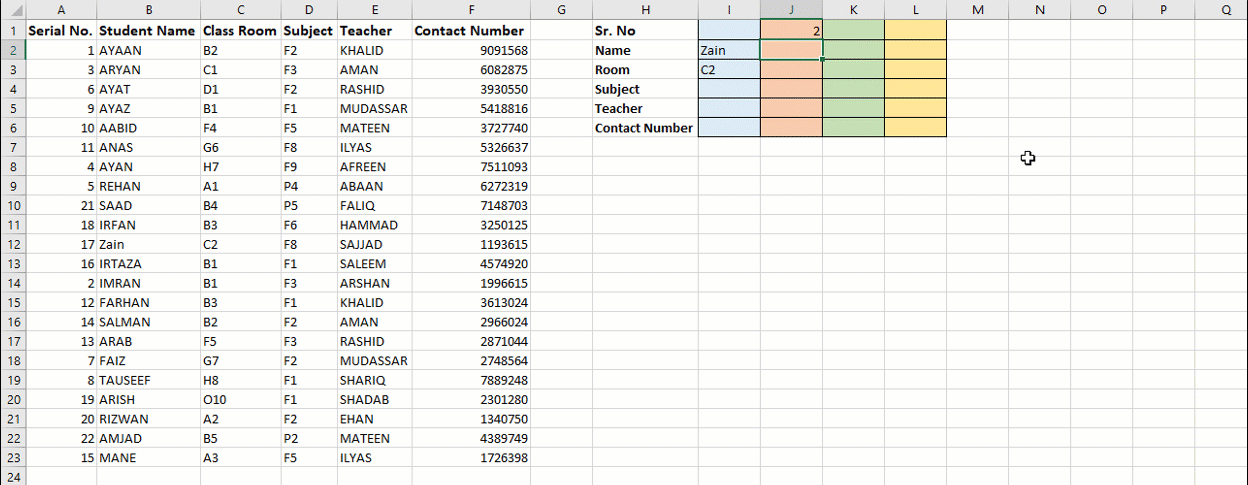Select teacher cell MUDASSAR in row 5

click(374, 108)
